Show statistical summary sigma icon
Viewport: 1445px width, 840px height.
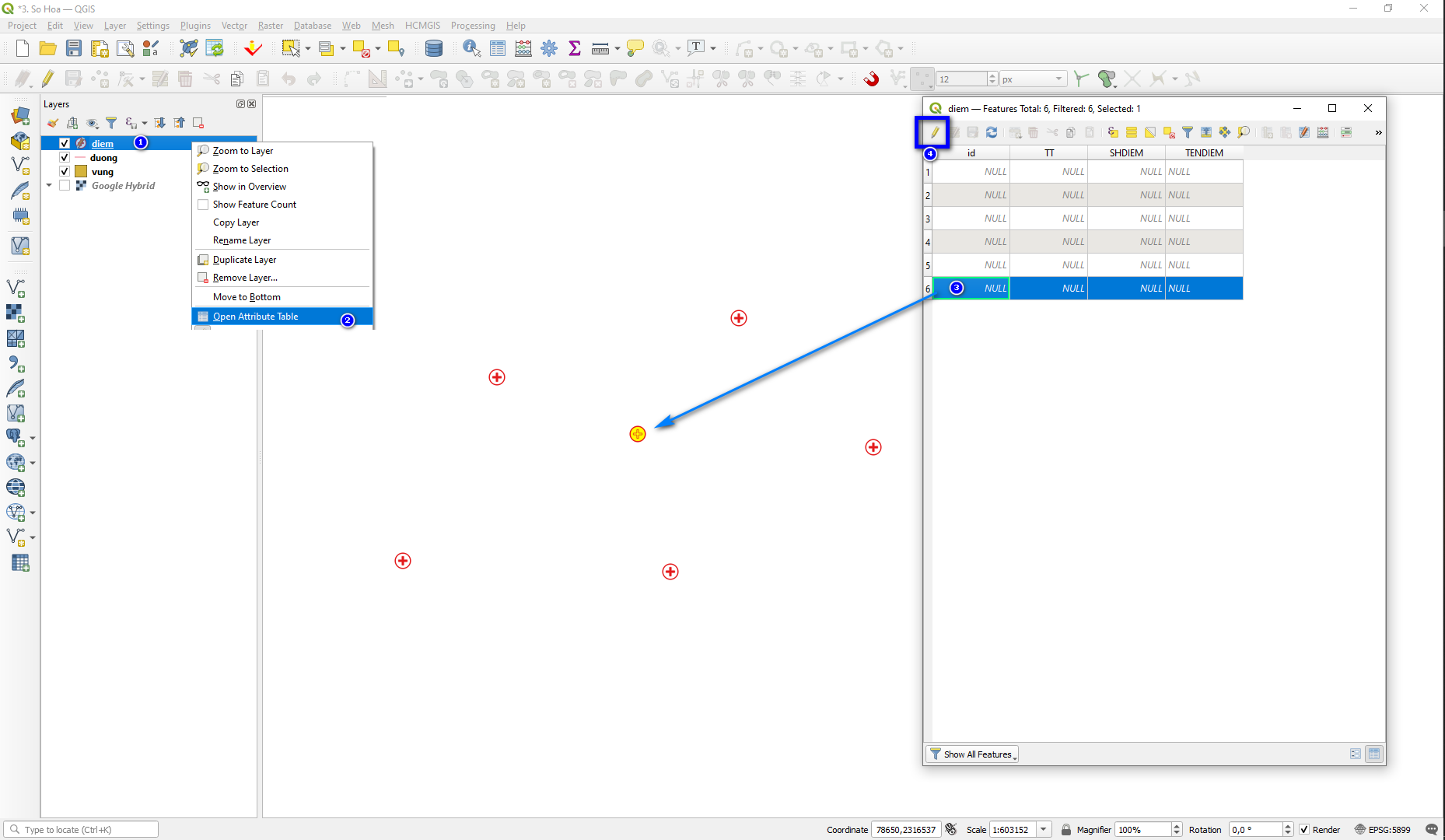click(575, 49)
